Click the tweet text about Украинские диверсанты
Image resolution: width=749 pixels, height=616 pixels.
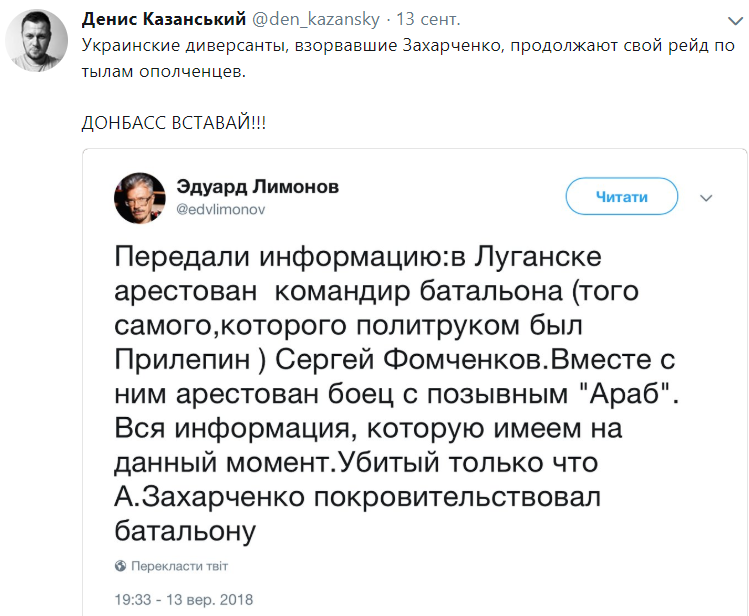click(408, 58)
